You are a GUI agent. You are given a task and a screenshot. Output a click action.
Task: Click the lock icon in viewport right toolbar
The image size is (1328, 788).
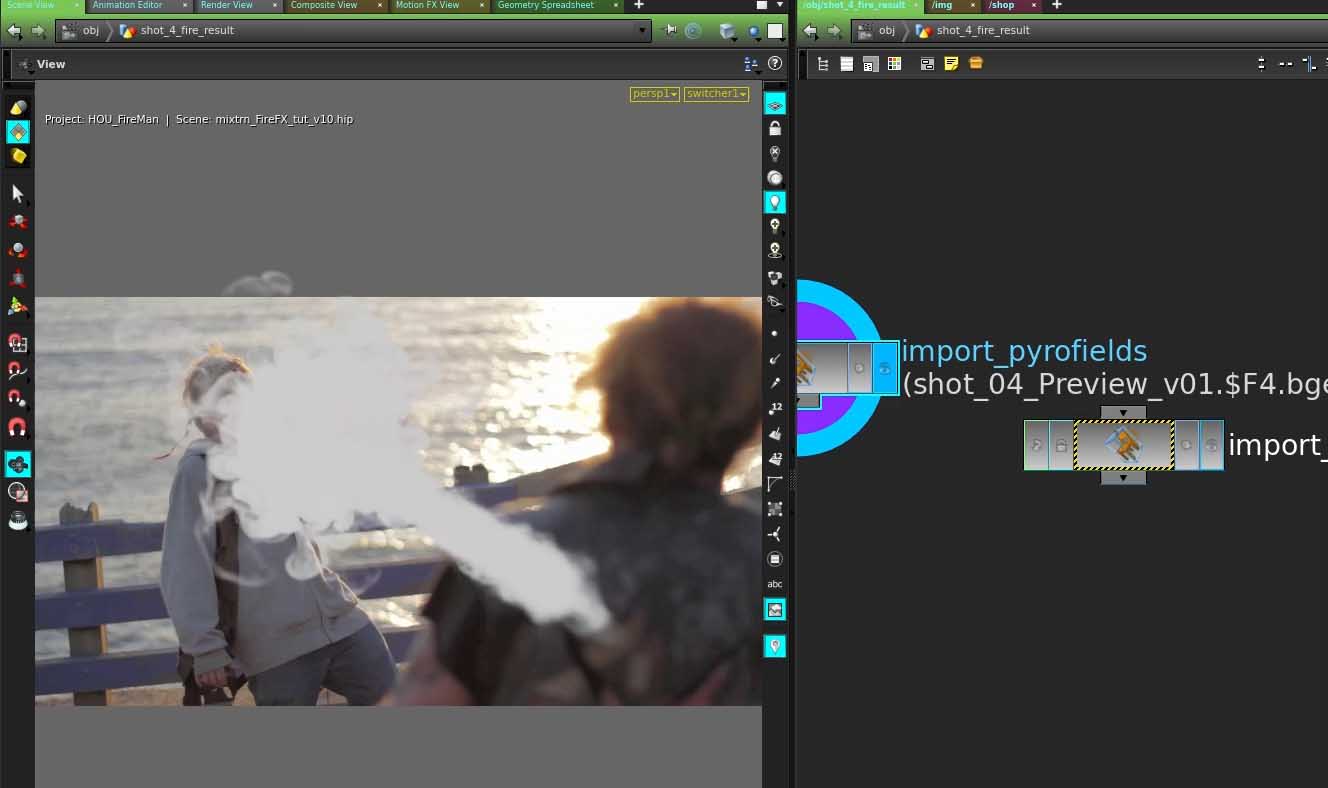click(775, 129)
